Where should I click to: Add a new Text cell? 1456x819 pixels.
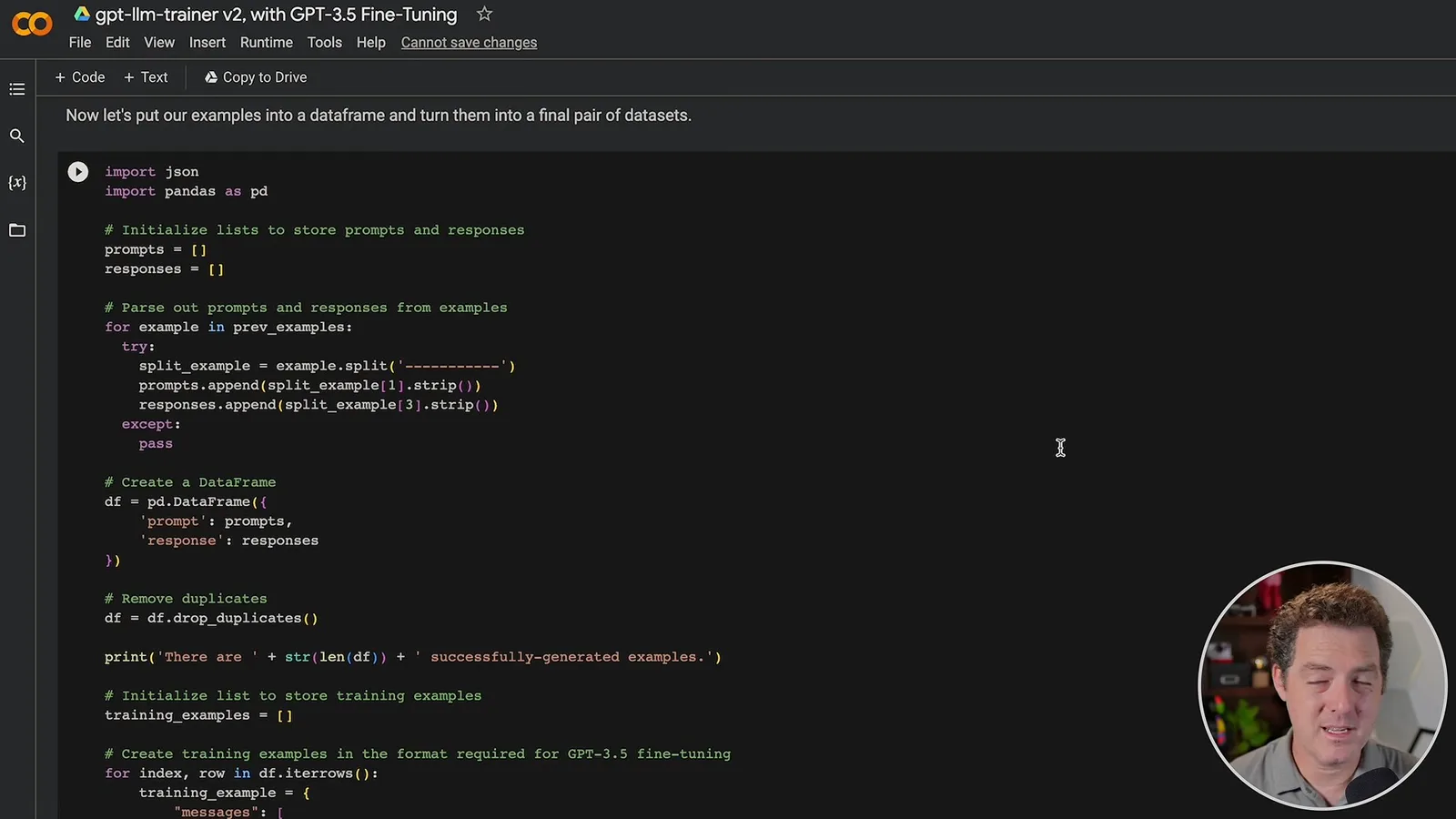[146, 77]
